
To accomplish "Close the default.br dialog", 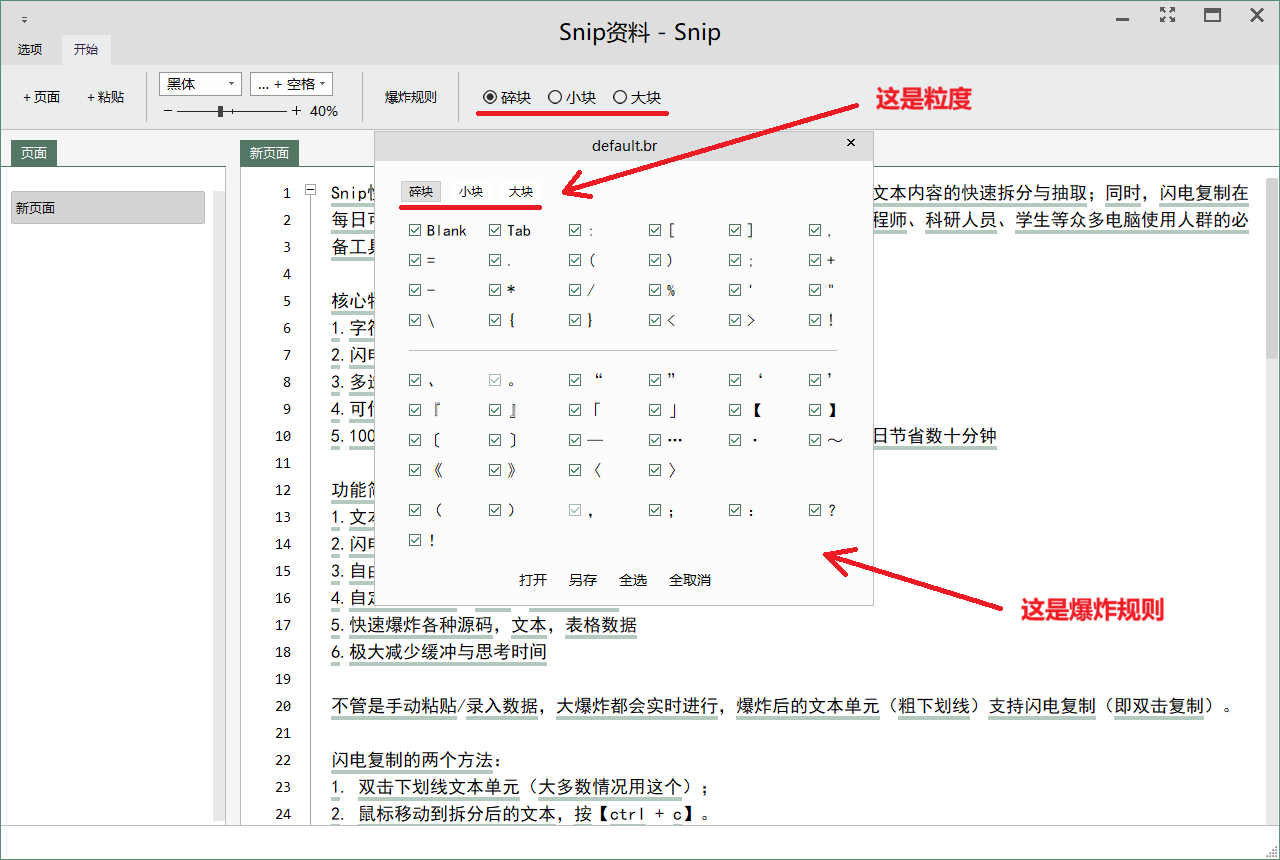I will pos(851,143).
